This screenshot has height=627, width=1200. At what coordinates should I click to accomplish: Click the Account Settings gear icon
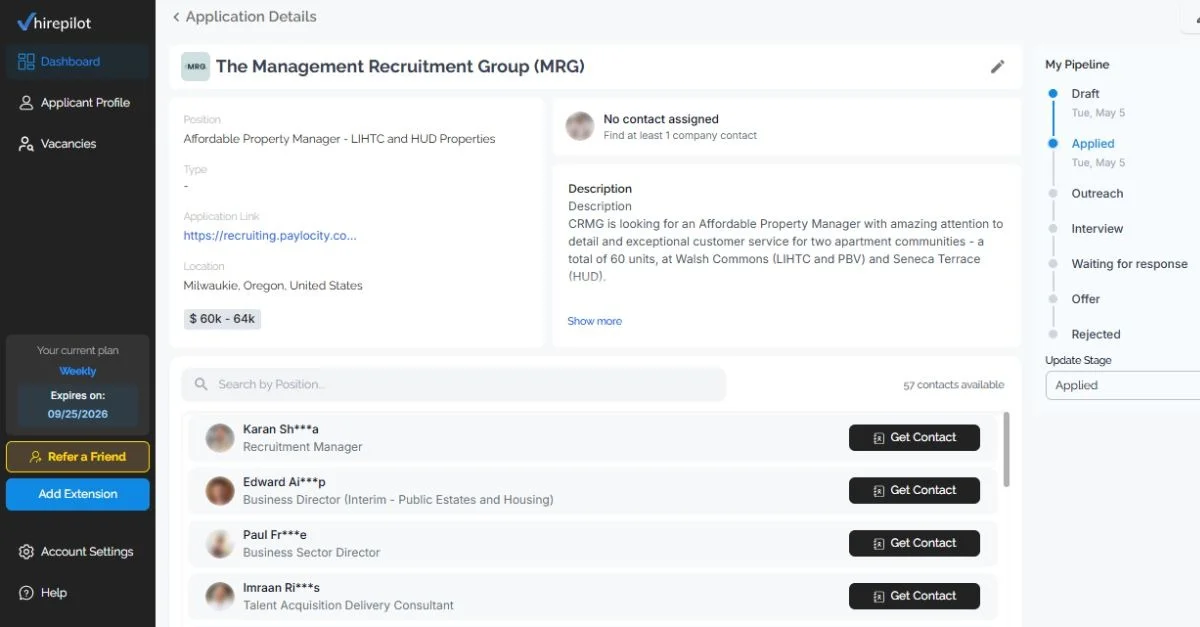[26, 552]
